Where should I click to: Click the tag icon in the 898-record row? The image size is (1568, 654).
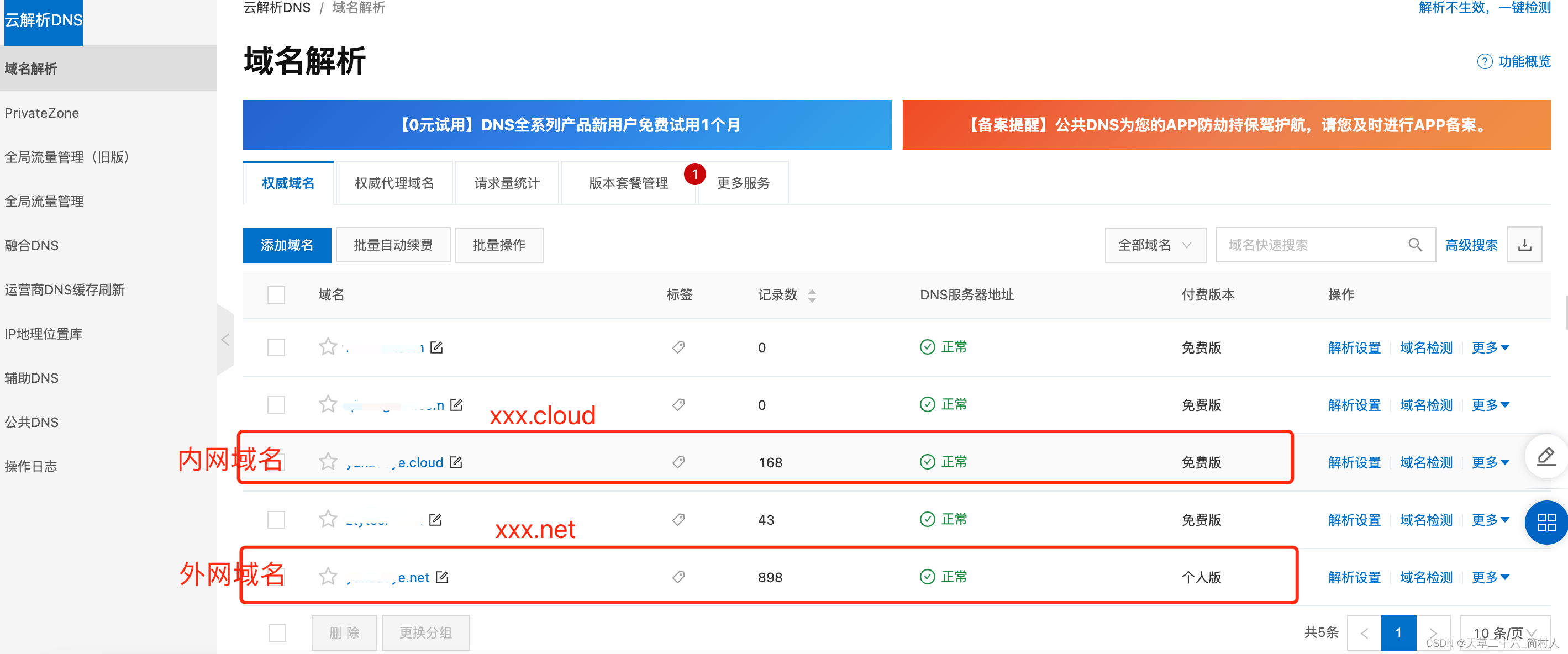[x=678, y=577]
